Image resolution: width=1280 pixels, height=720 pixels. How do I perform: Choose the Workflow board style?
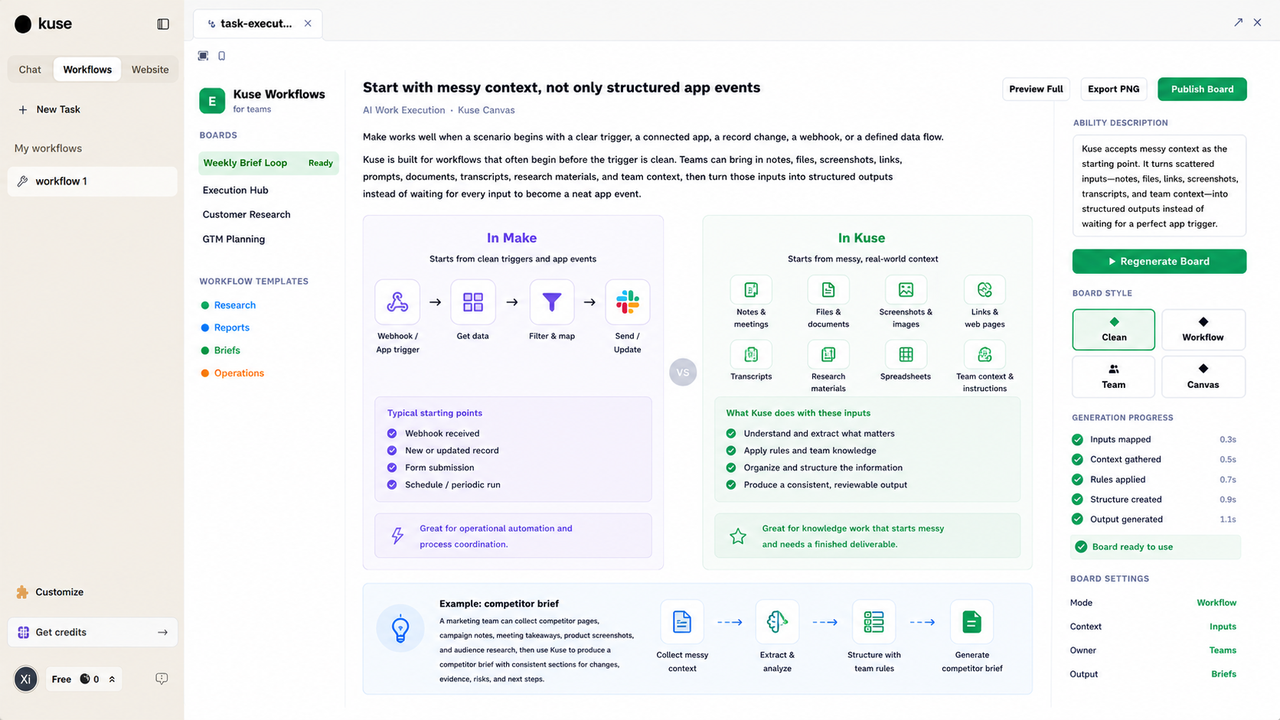click(1203, 329)
